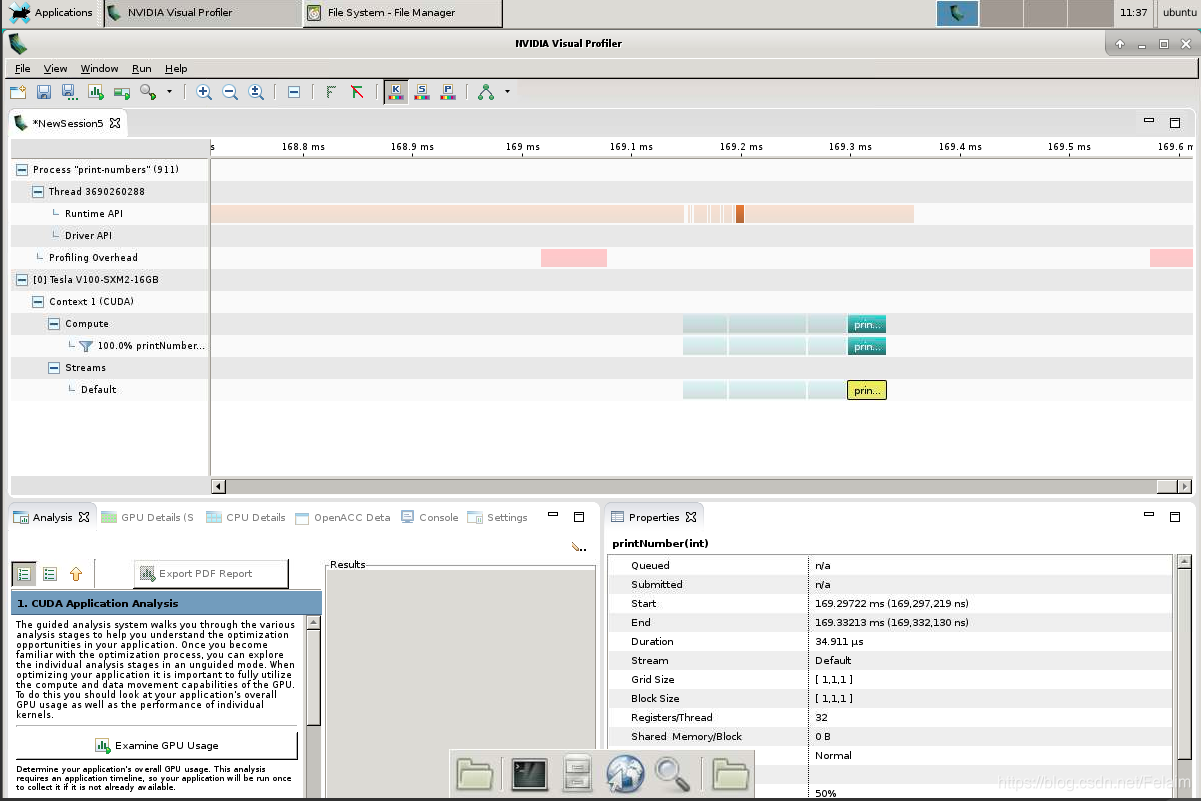
Task: Click the green dotted F timeline icon
Action: coord(331,92)
